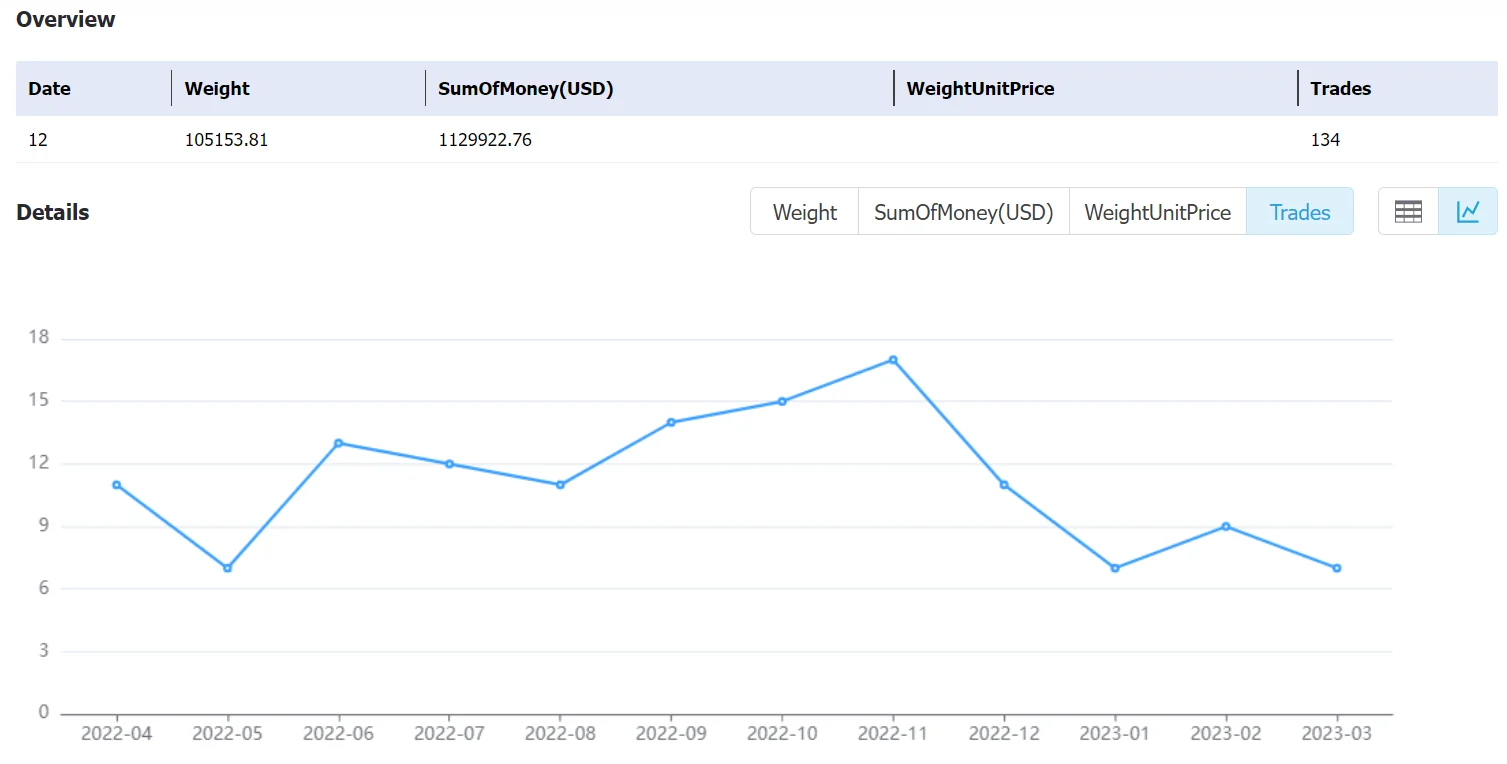Click the 2022-05 data point
This screenshot has height=764, width=1507.
tap(228, 568)
